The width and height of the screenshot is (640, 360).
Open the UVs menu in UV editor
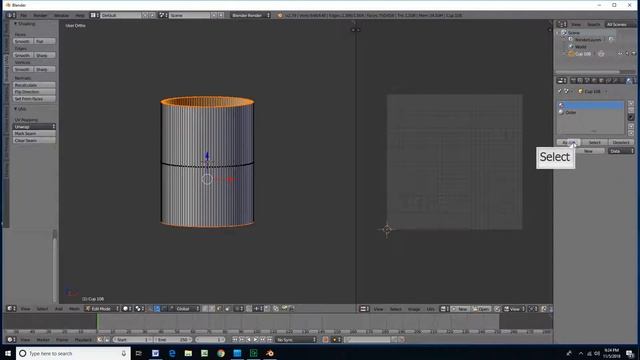click(x=431, y=309)
